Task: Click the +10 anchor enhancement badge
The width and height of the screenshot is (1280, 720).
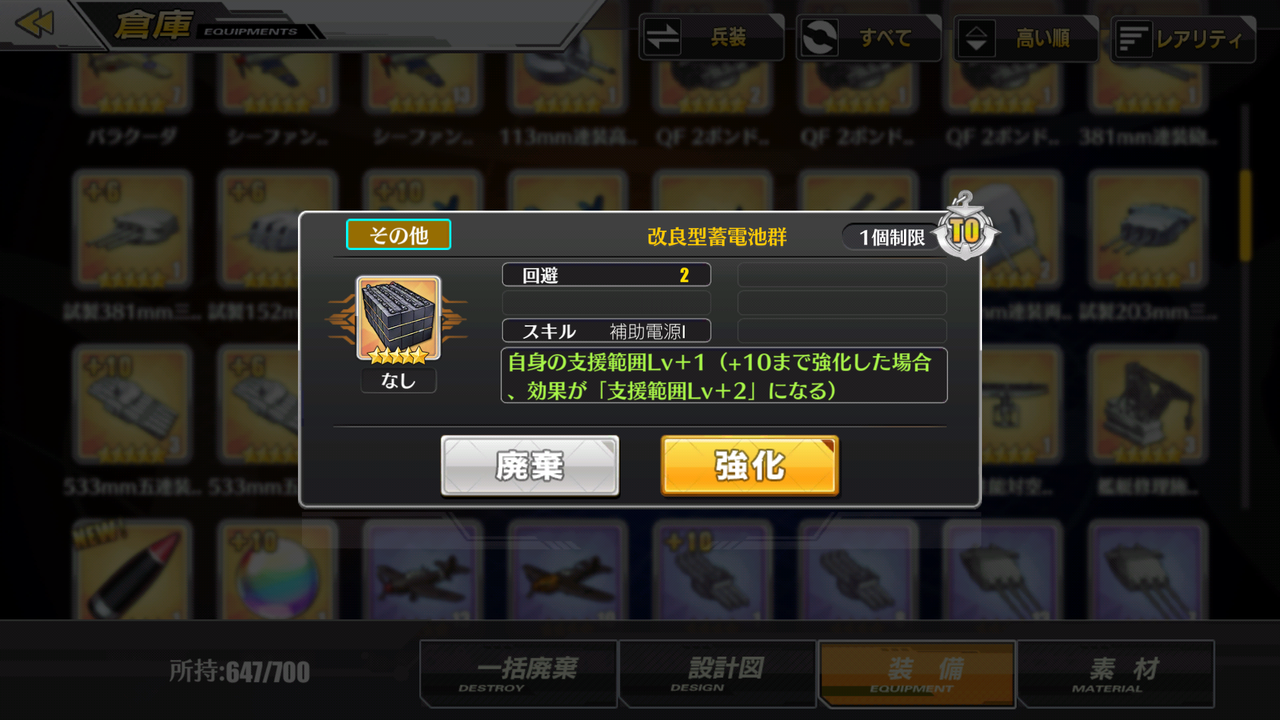Action: (x=965, y=228)
